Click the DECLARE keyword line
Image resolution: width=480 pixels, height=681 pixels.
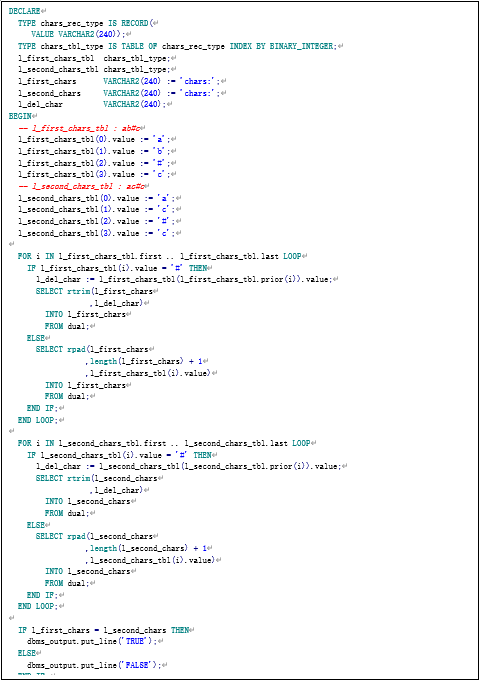pos(25,11)
